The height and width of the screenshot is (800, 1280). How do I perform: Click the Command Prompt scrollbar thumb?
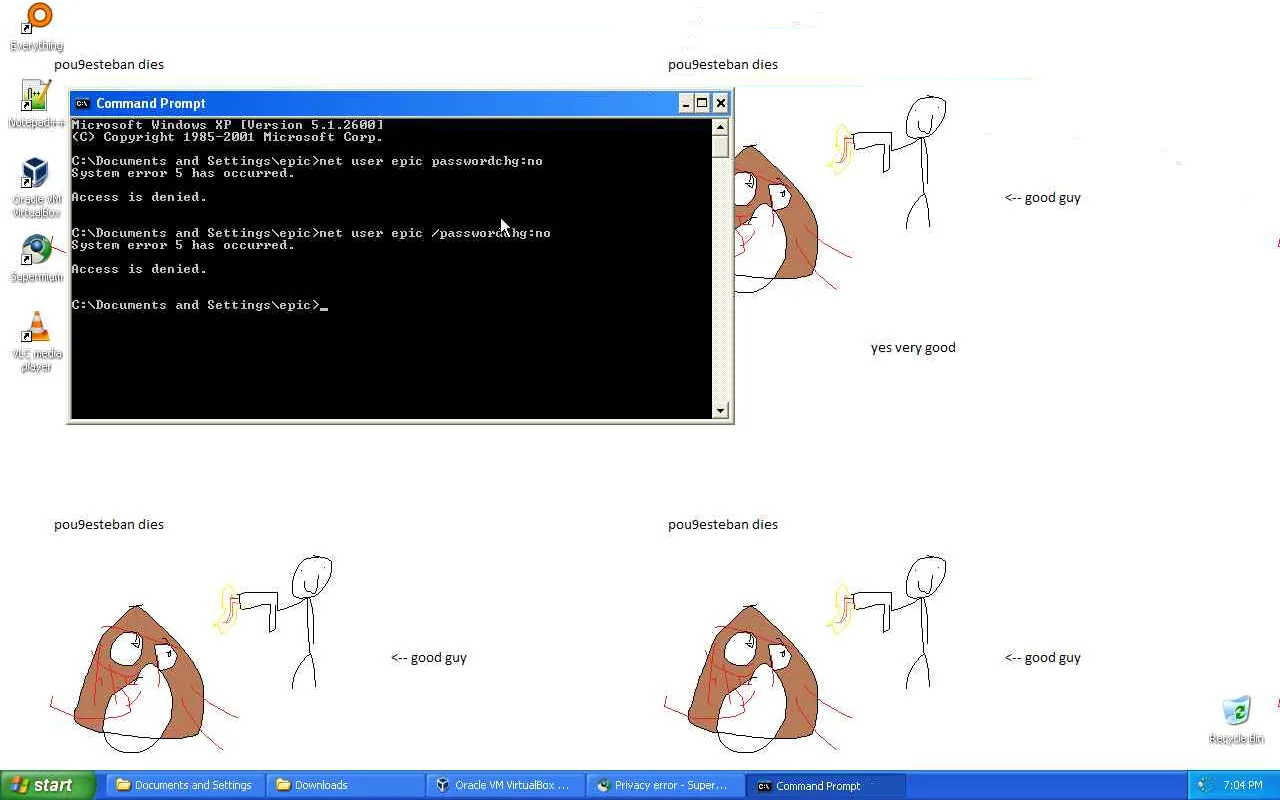click(x=720, y=146)
